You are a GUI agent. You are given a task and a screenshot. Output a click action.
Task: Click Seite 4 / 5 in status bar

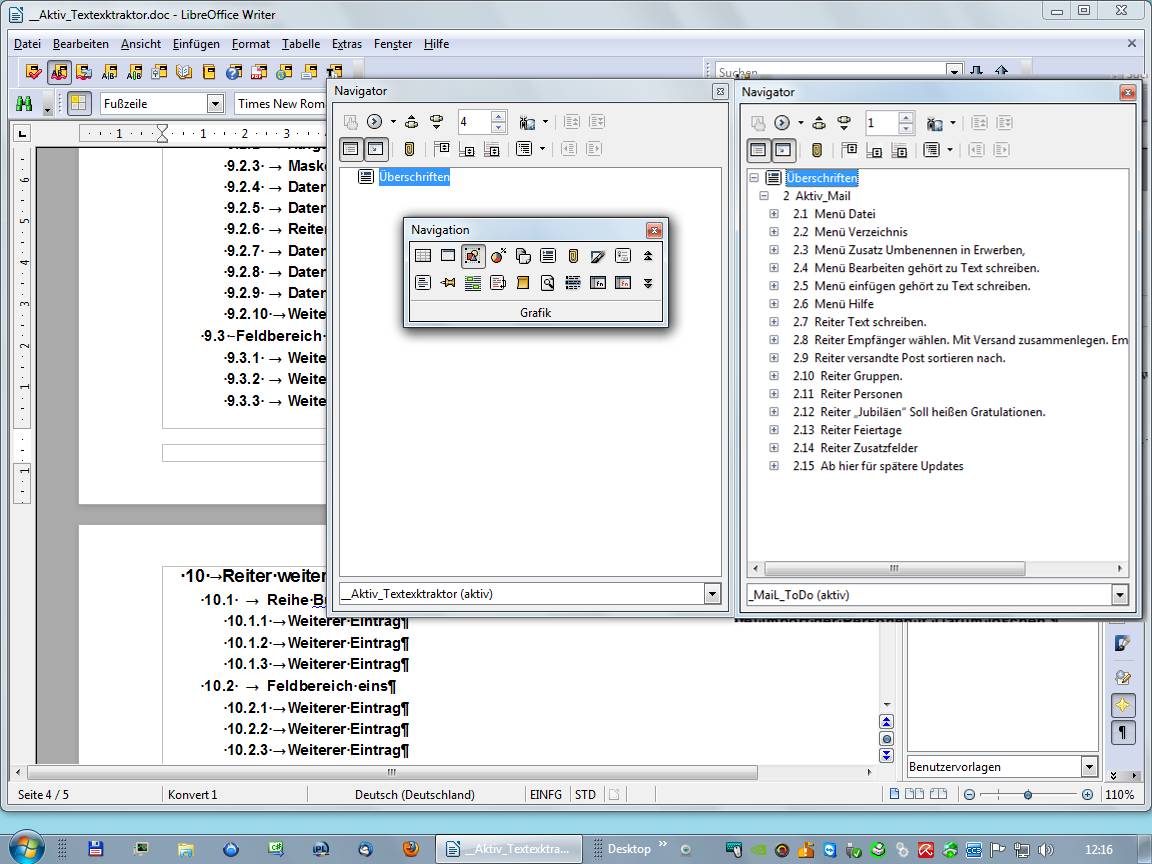(43, 794)
